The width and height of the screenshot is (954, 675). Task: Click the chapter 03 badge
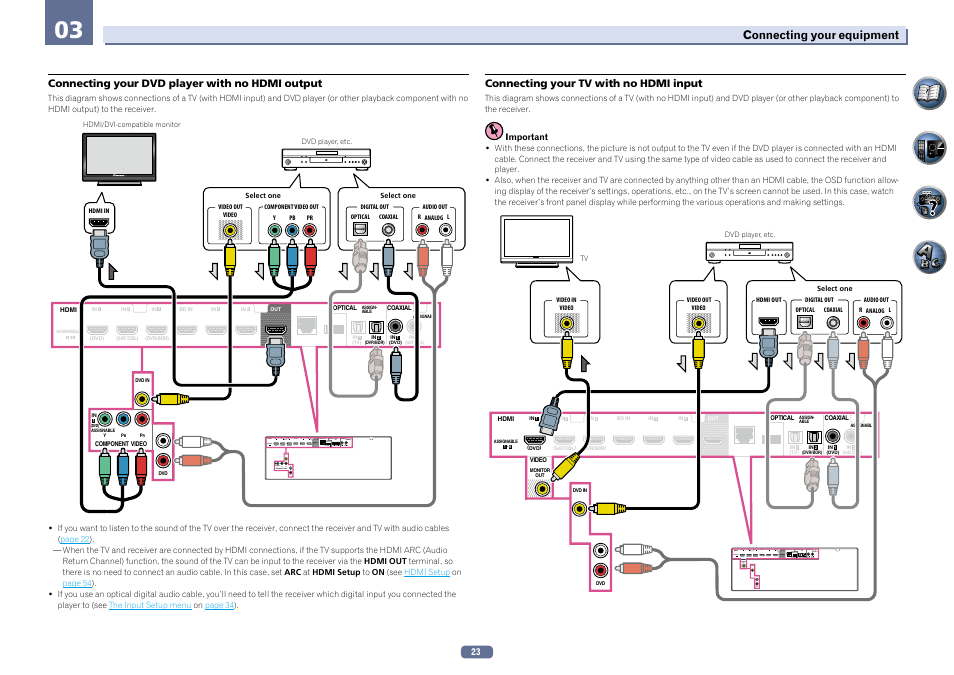[x=69, y=23]
